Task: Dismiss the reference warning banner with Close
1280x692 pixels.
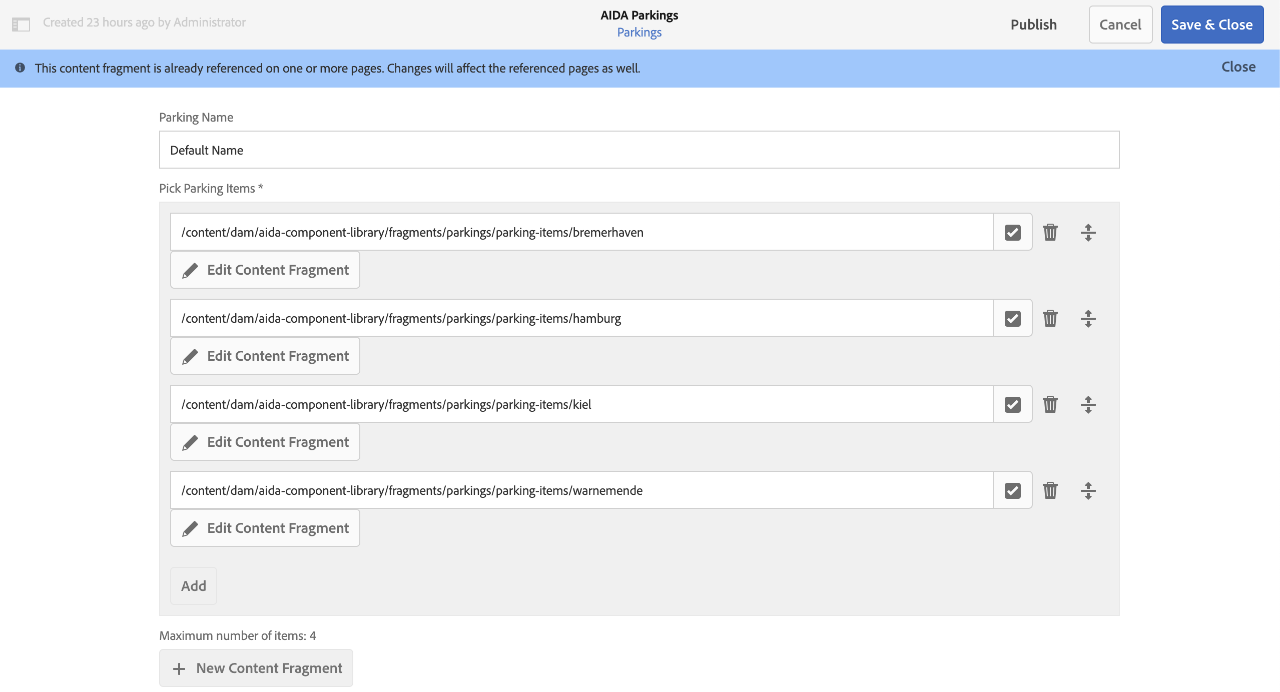Action: click(1238, 67)
